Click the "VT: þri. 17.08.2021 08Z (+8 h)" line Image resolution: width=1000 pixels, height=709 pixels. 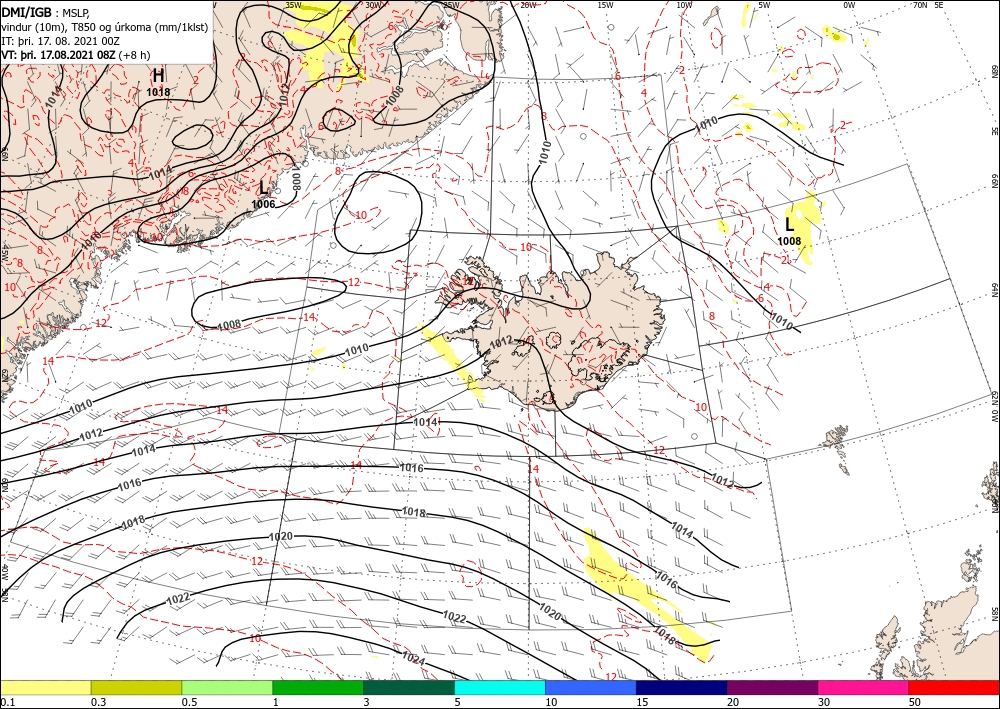(75, 55)
